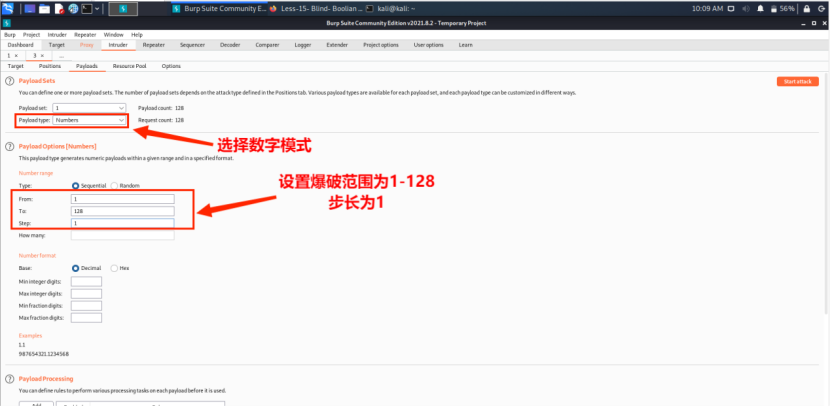The height and width of the screenshot is (407, 830).
Task: Switch to the Decoder tab
Action: (230, 45)
